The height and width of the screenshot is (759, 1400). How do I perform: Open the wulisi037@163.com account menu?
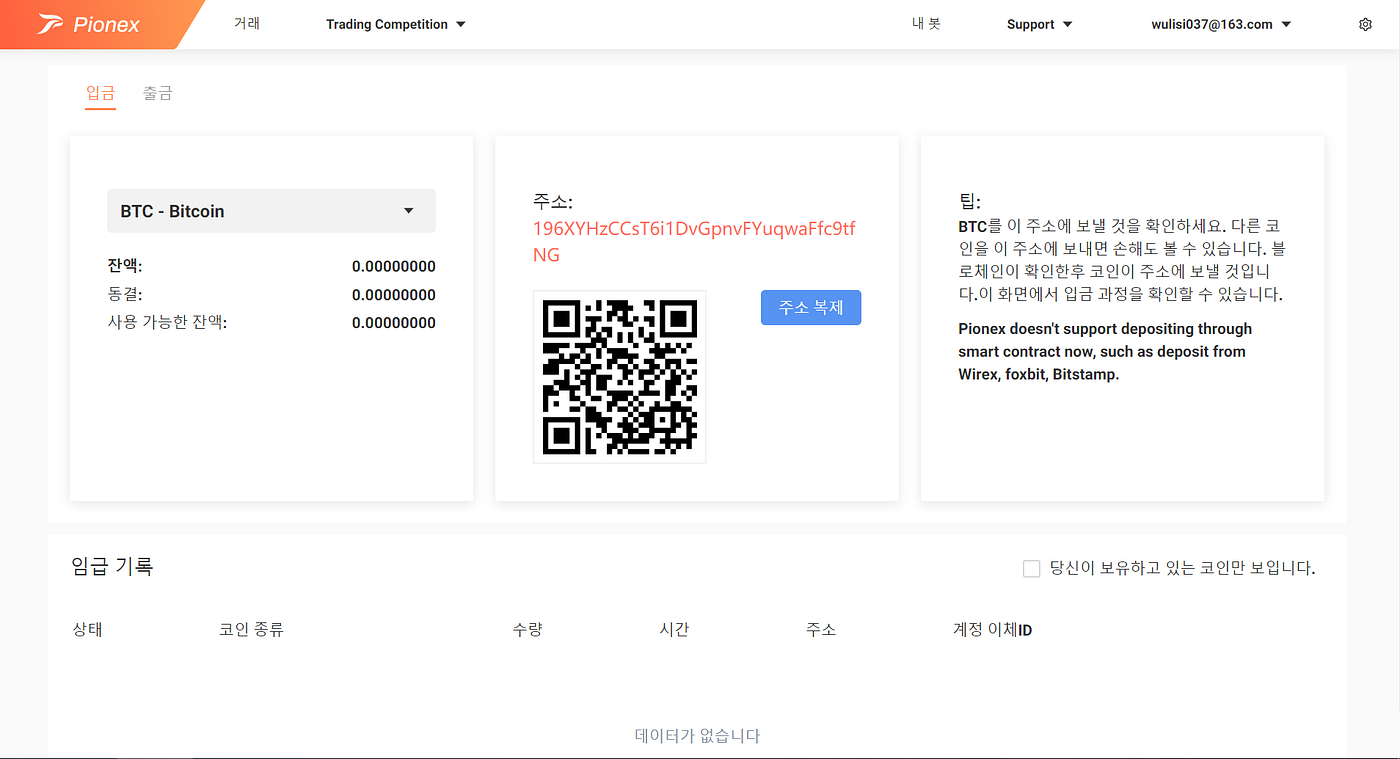point(1221,24)
